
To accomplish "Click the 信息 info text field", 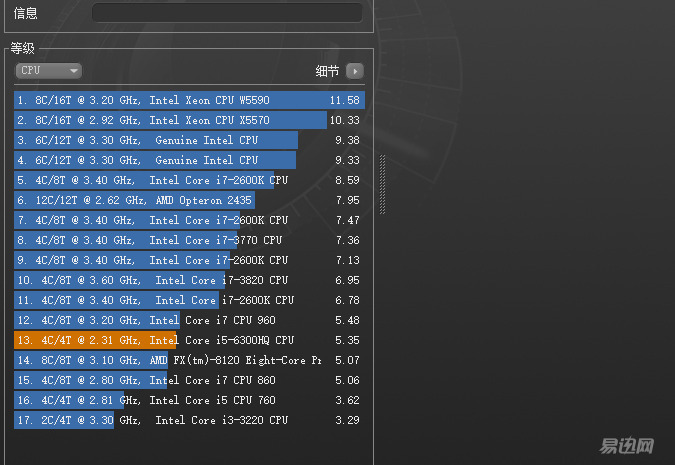I will click(227, 13).
